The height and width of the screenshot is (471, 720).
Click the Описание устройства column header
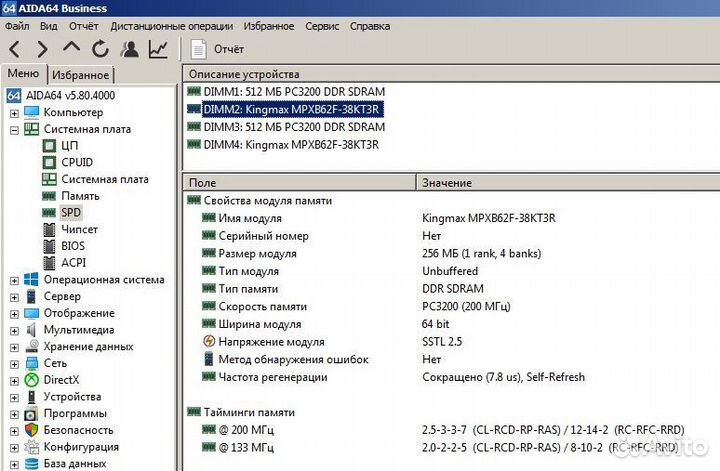[451, 74]
